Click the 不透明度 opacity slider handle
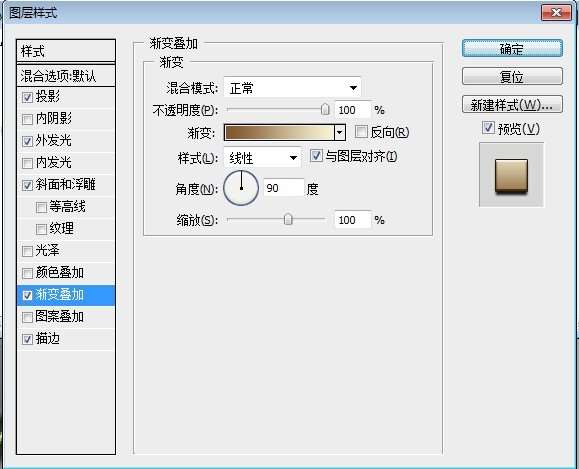Screen dimensions: 579x469 pyautogui.click(x=325, y=109)
